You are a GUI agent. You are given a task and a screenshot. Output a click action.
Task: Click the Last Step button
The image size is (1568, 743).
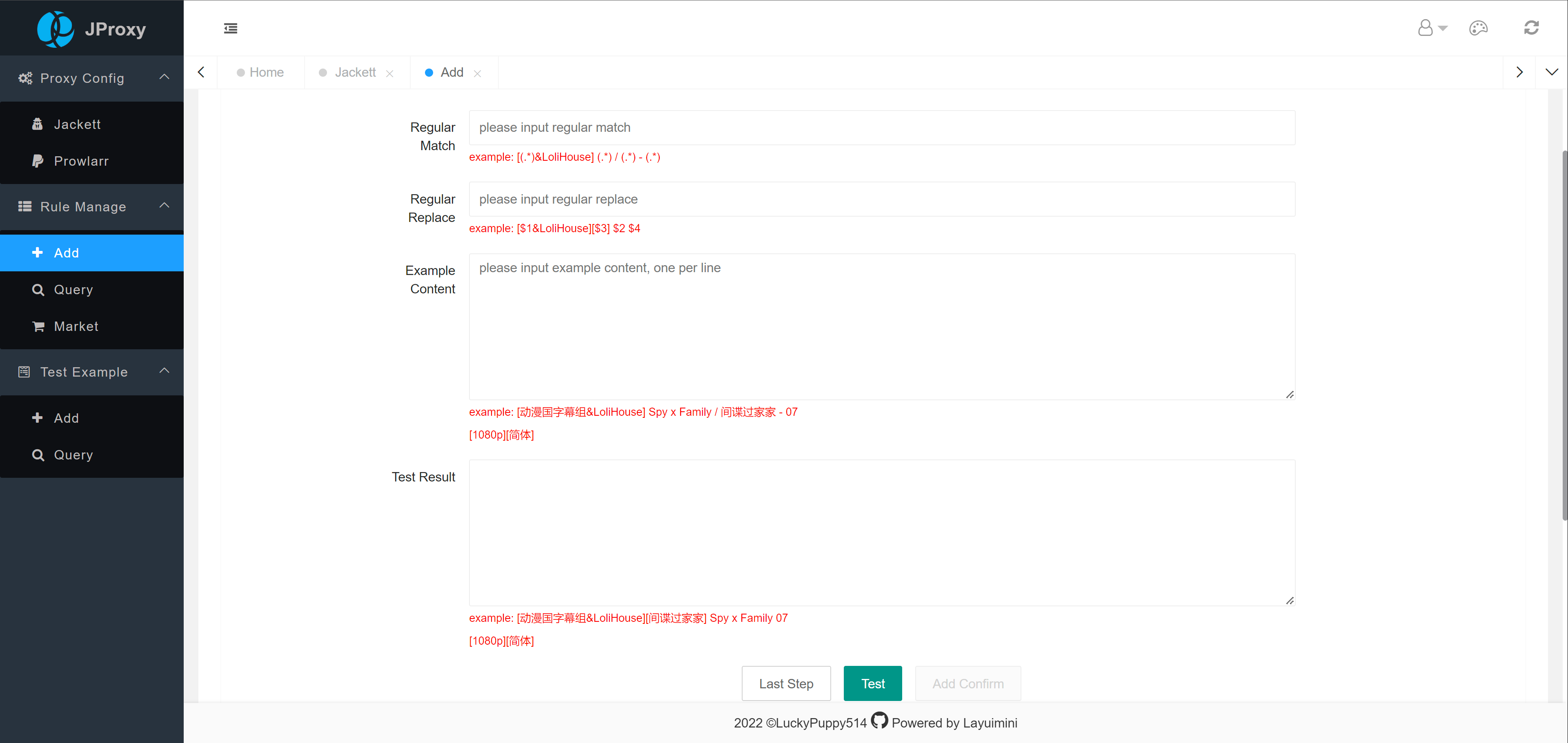coord(785,683)
